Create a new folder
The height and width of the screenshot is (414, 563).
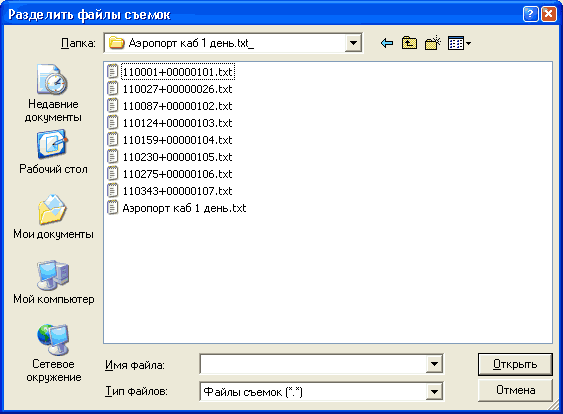tap(433, 43)
